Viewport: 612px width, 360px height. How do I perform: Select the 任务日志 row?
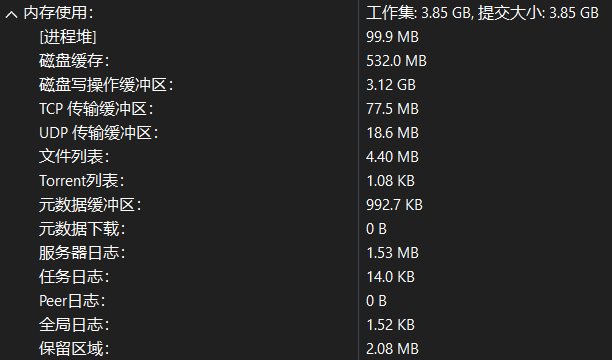(306, 277)
